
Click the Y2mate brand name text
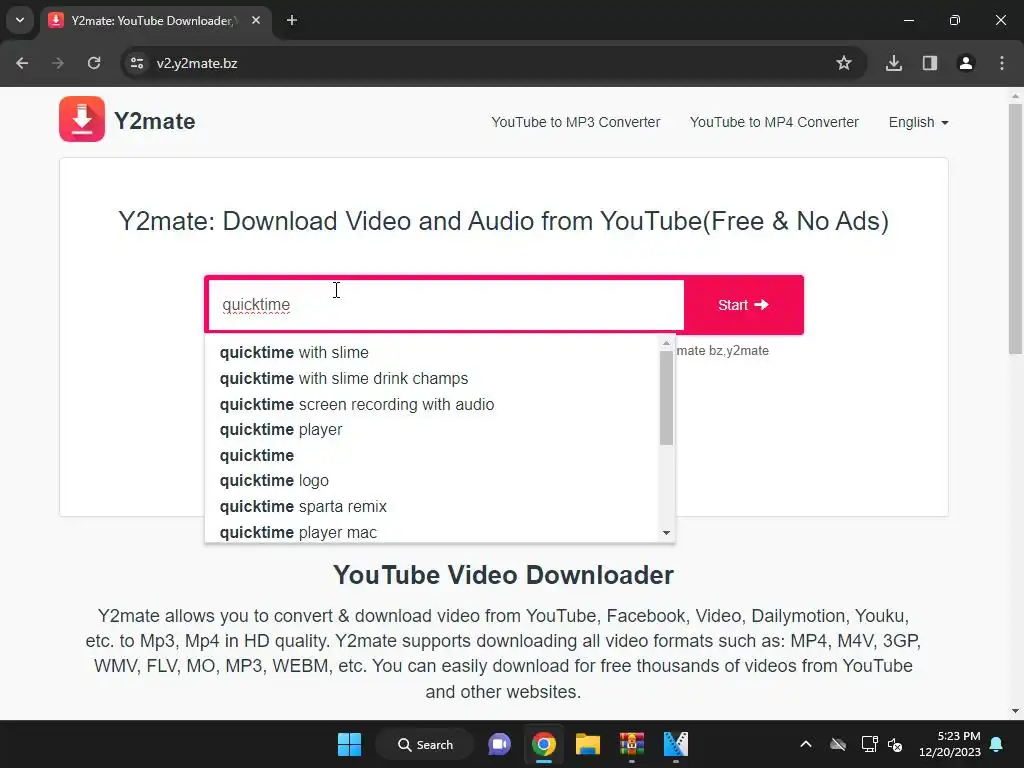(154, 121)
